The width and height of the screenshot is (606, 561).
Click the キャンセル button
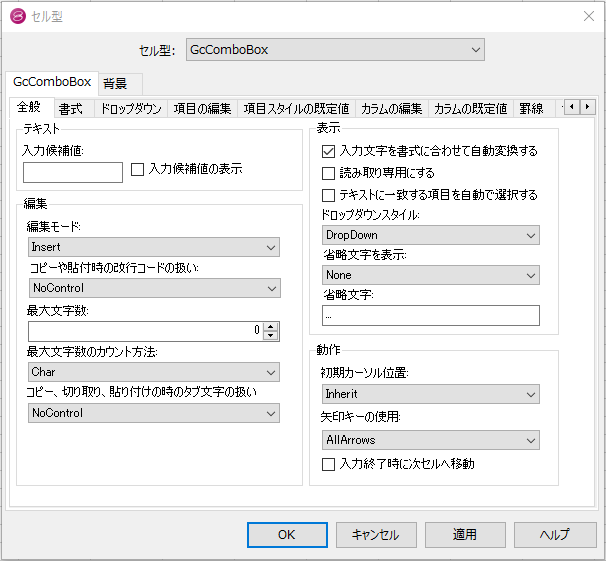(376, 535)
